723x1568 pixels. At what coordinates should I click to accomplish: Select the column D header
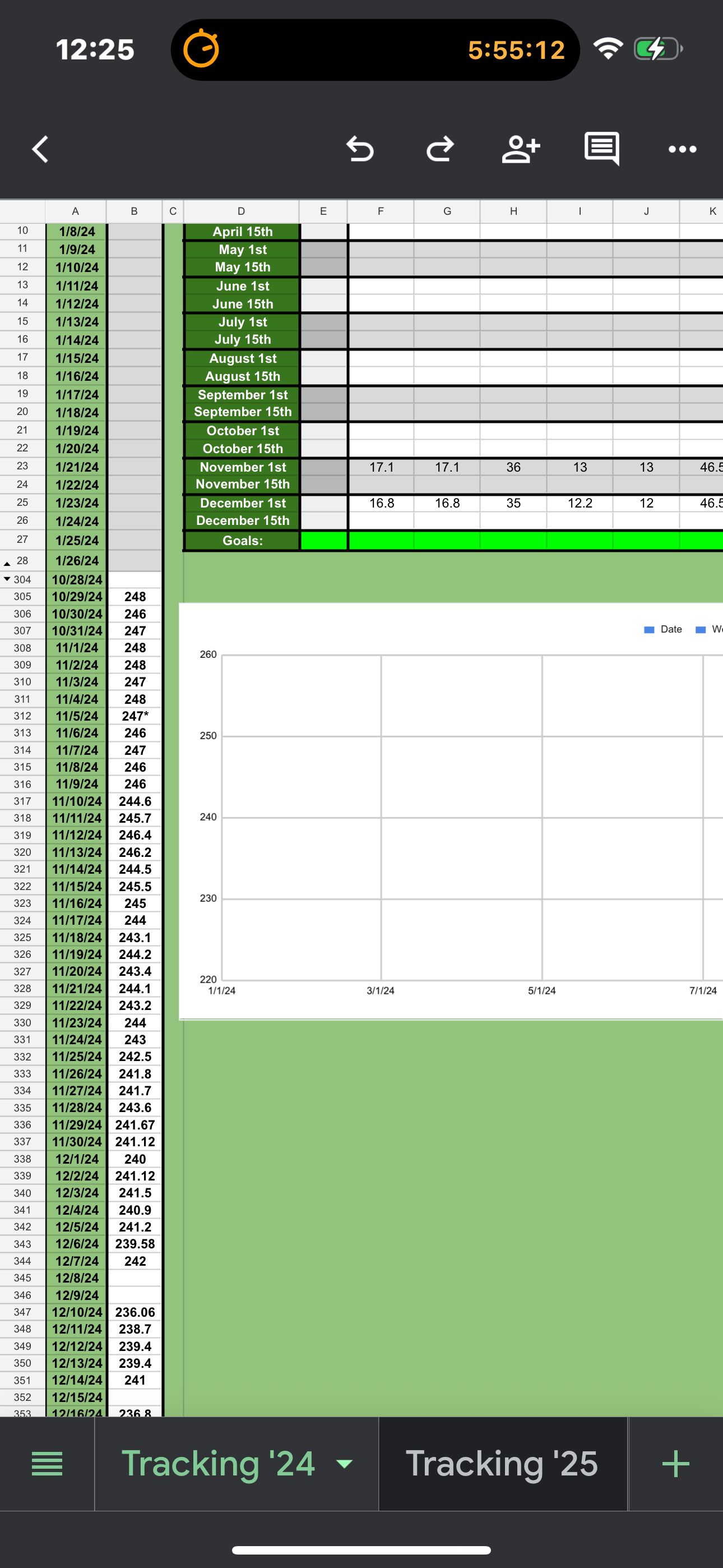(x=241, y=211)
